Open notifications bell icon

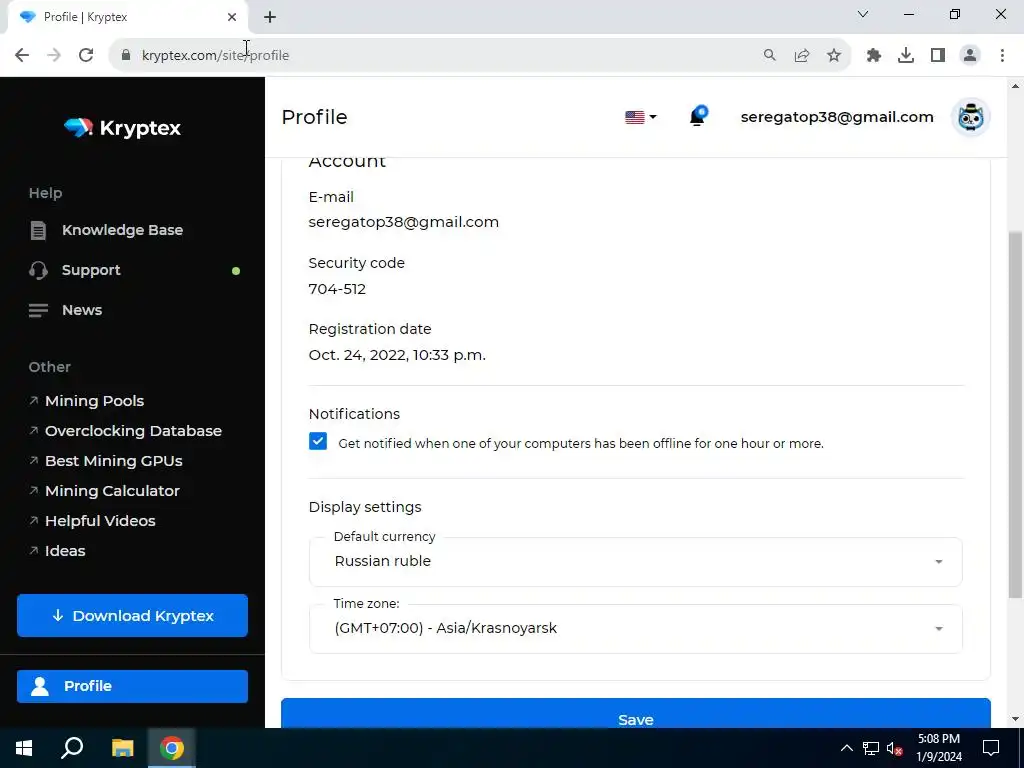[697, 116]
